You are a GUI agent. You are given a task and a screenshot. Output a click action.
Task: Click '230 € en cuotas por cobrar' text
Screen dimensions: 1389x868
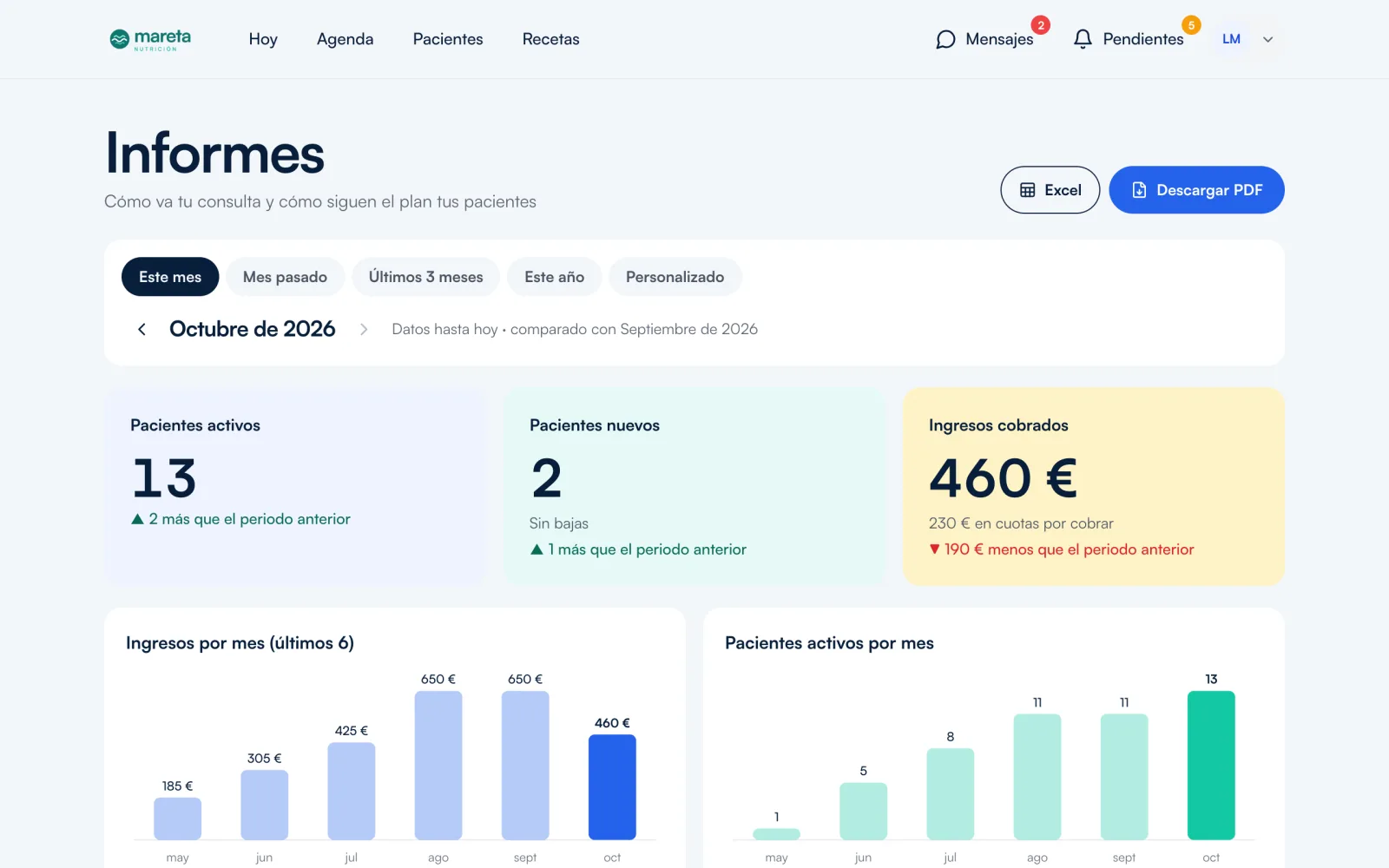[1021, 523]
